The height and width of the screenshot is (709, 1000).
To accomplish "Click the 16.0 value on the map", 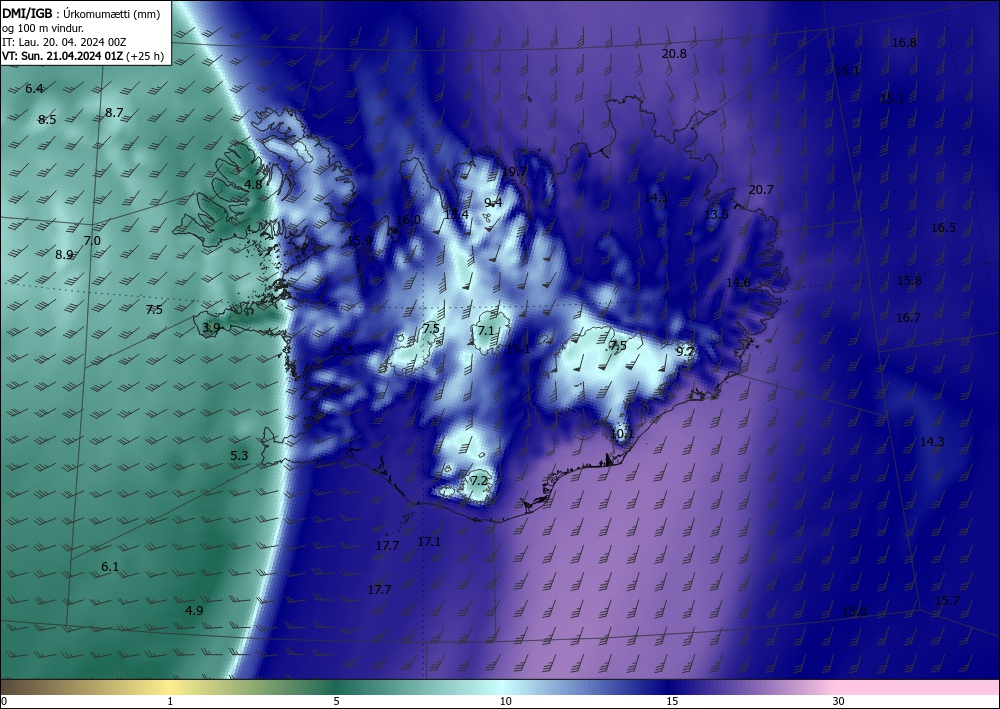I will pyautogui.click(x=408, y=219).
